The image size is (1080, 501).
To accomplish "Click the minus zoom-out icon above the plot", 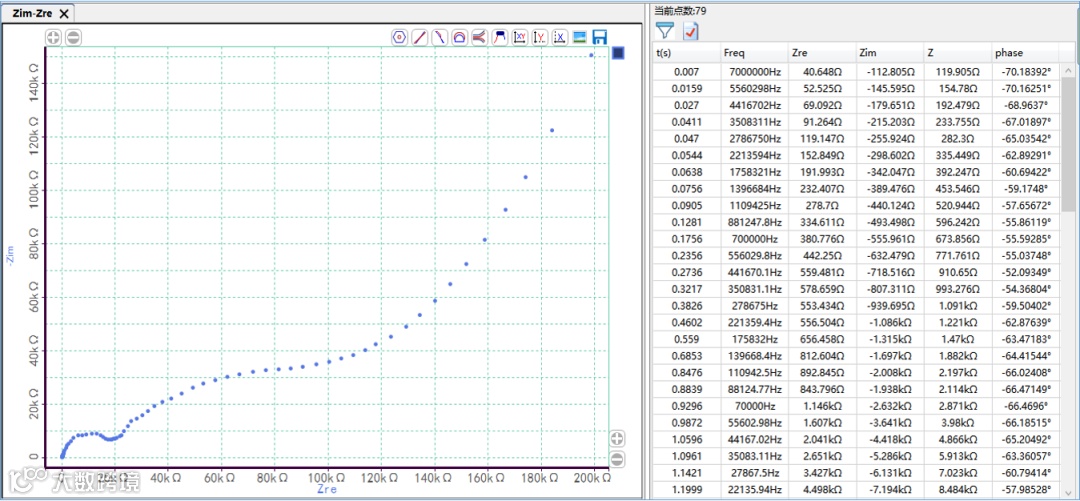I will click(73, 37).
